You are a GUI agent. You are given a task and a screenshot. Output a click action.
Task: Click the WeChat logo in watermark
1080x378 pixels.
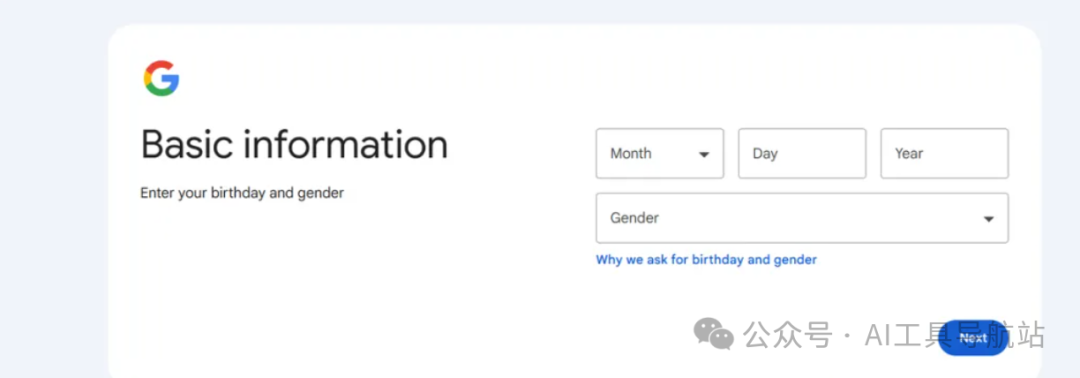point(714,334)
